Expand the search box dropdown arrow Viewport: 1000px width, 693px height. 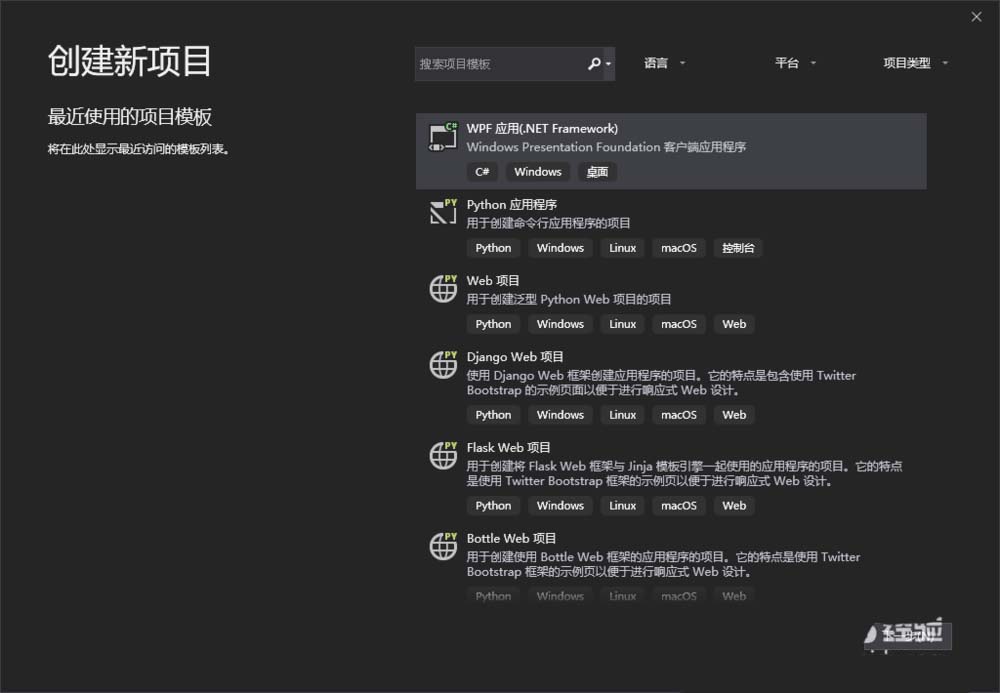point(608,64)
